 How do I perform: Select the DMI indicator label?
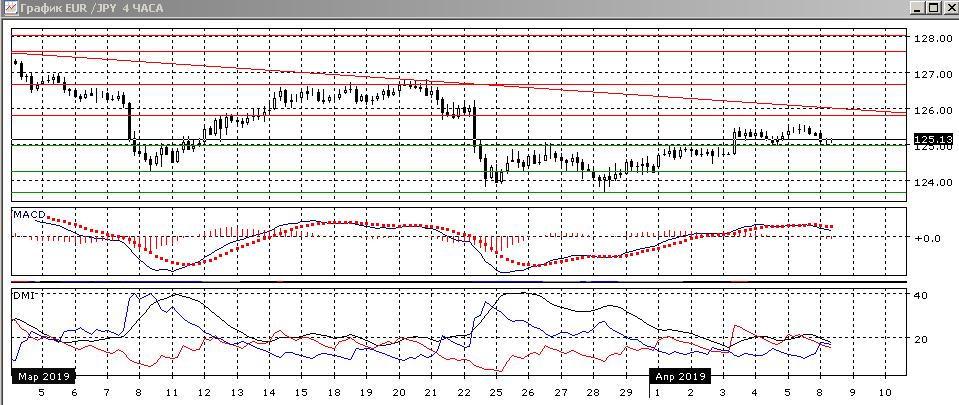click(x=22, y=296)
